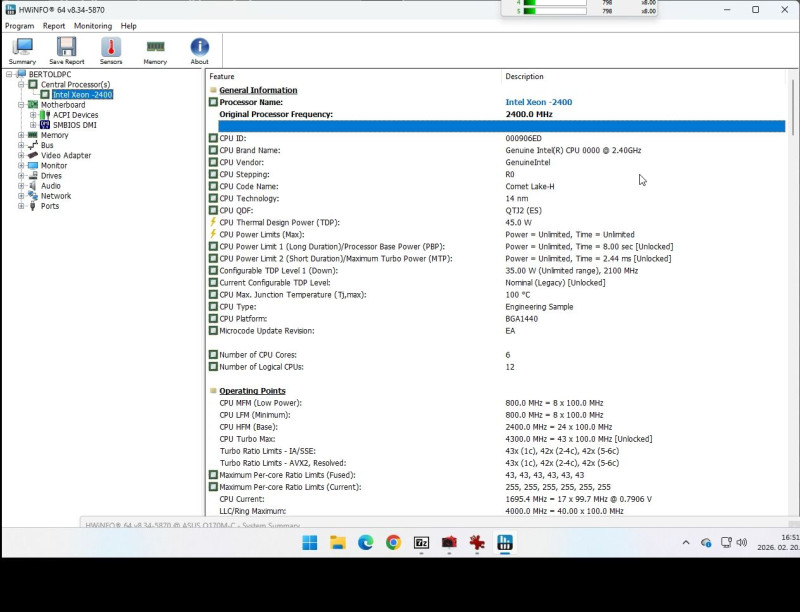Open the Report menu
The image size is (800, 612).
coord(54,26)
